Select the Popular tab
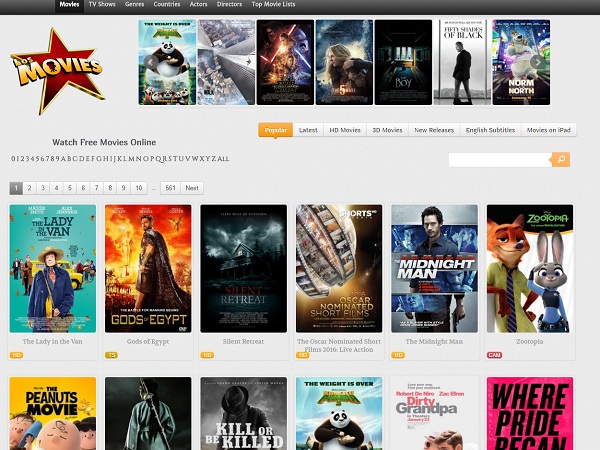Viewport: 600px width, 450px height. pos(276,130)
